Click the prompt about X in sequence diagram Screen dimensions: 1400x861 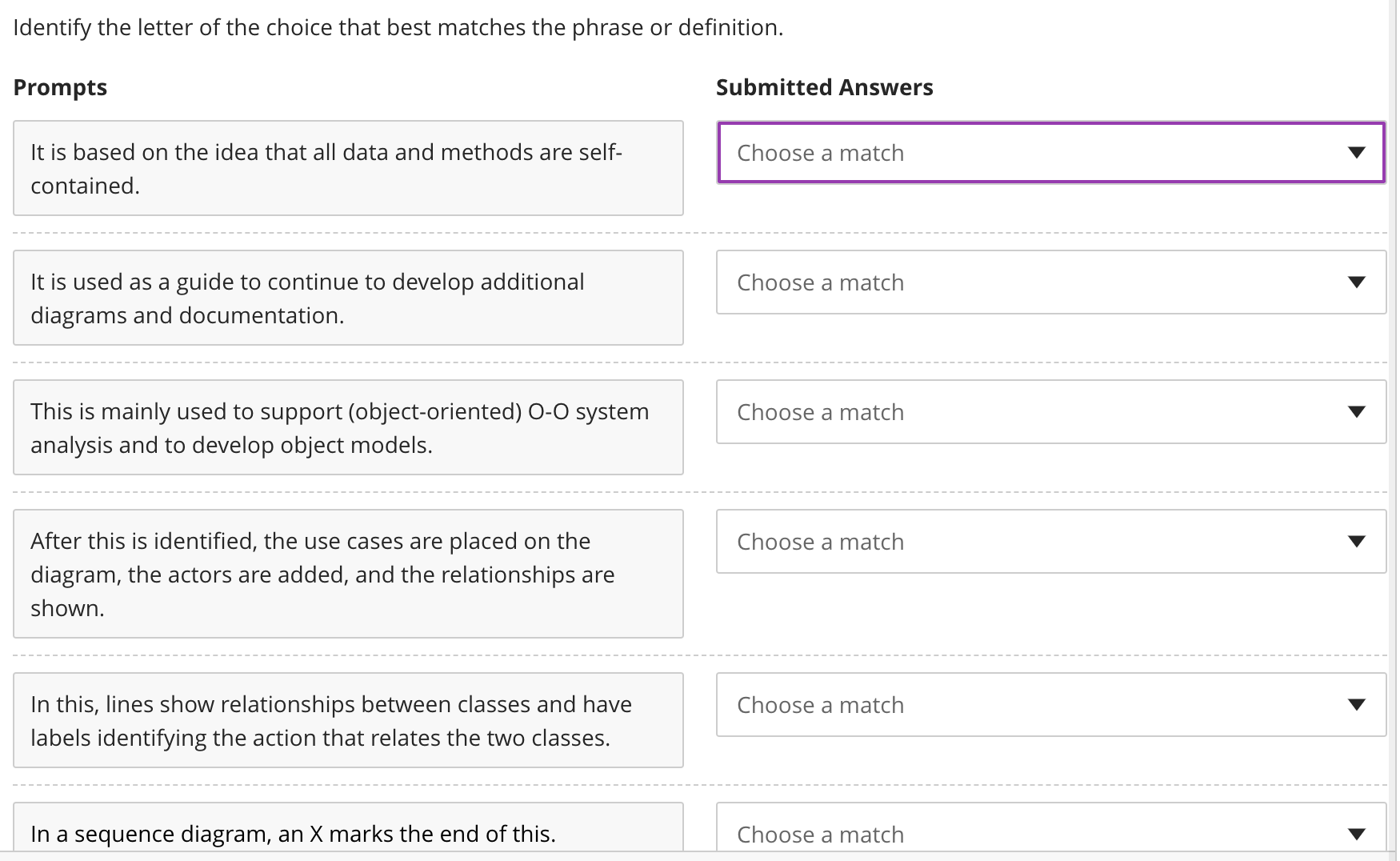pyautogui.click(x=348, y=834)
